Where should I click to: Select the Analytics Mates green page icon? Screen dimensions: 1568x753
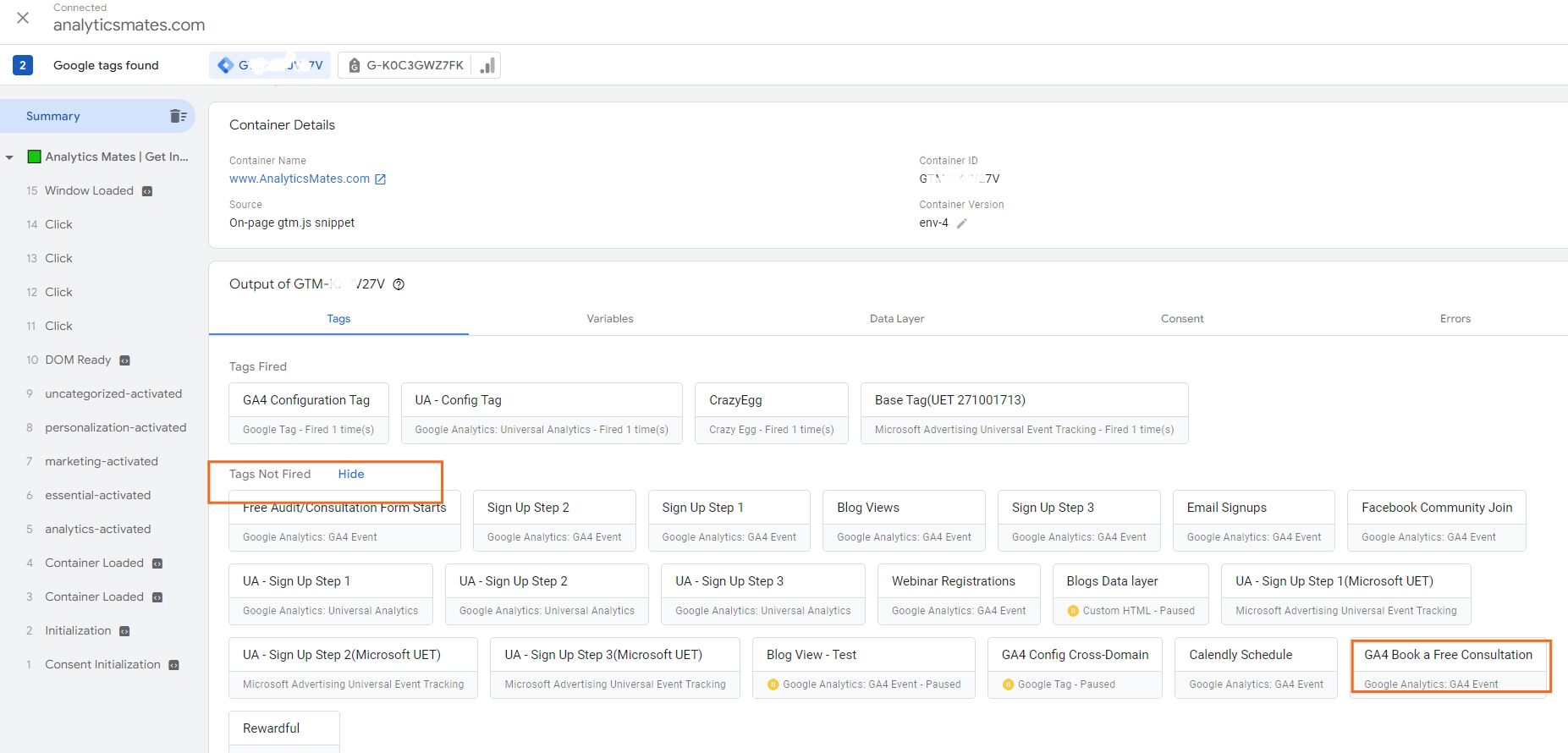35,157
